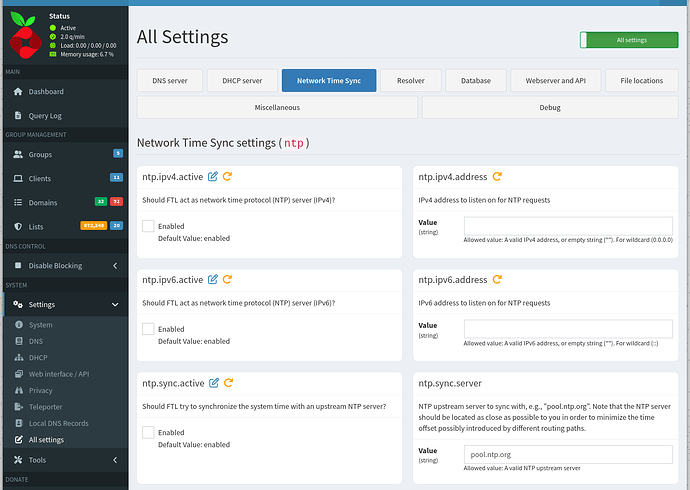Click the reset arrow icon beside ntp.ipv4.address

point(498,177)
